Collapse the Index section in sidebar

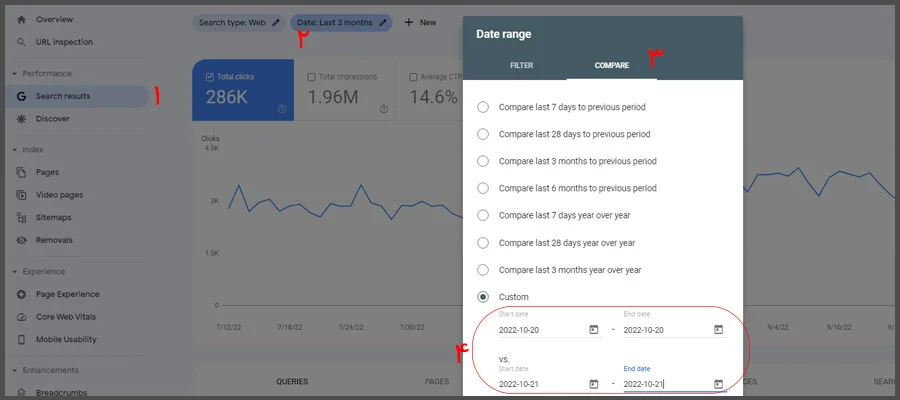click(x=14, y=150)
